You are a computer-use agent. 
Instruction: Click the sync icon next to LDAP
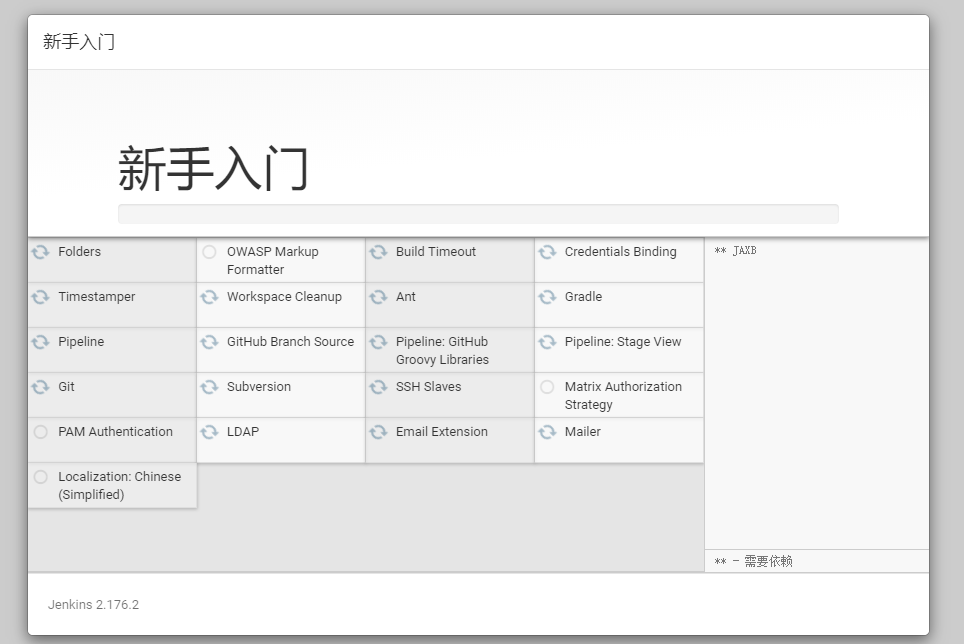click(209, 432)
